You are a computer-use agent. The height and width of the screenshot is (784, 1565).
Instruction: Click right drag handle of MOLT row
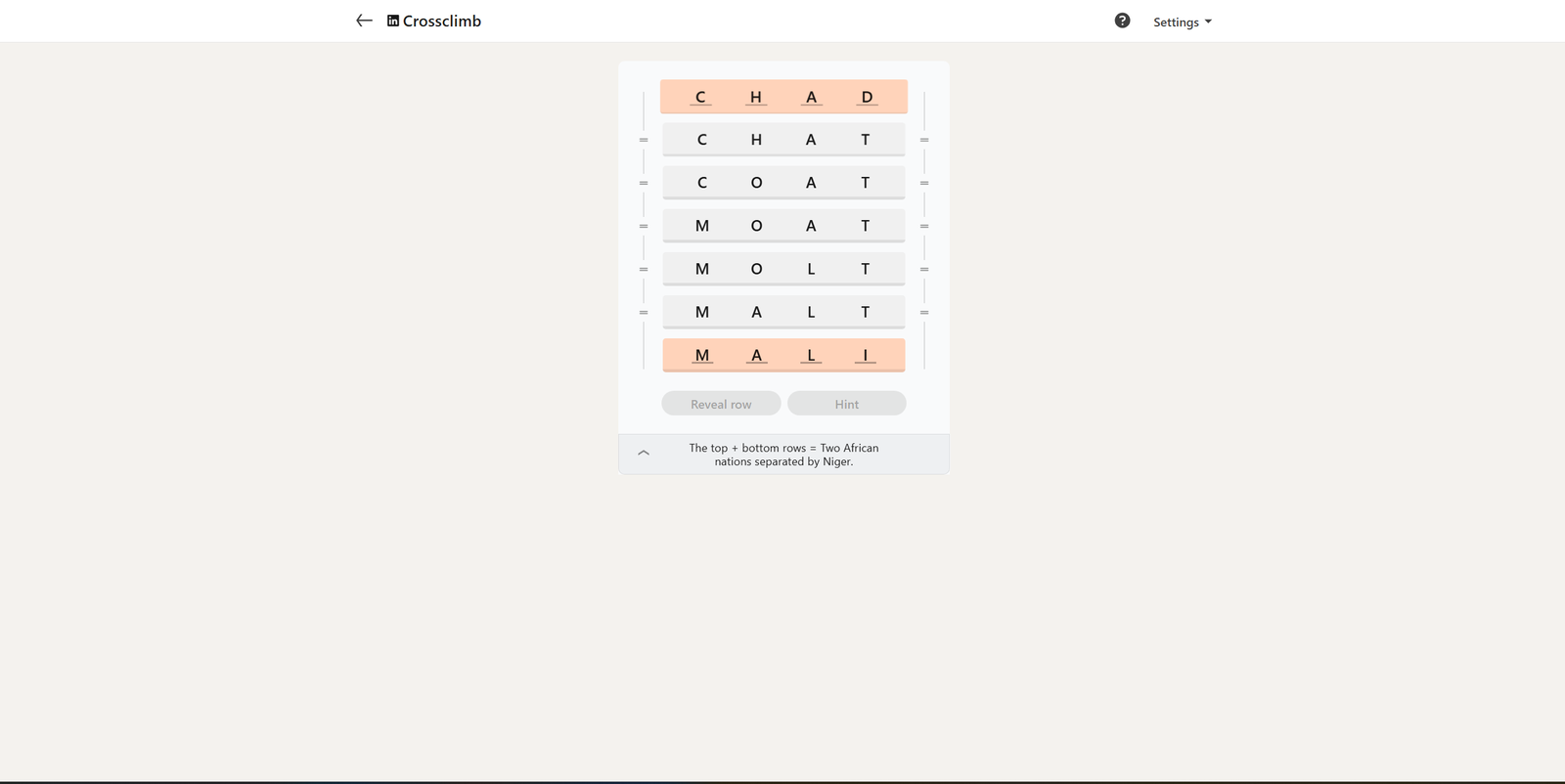point(924,269)
